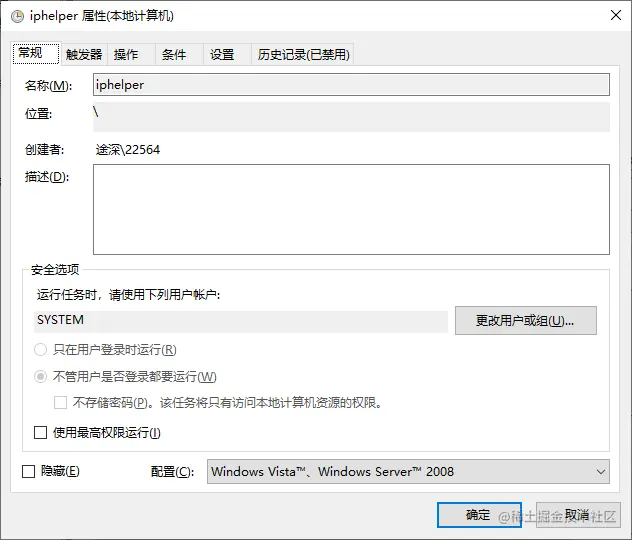Switch to the 条件 tab
The height and width of the screenshot is (540, 632).
179,54
